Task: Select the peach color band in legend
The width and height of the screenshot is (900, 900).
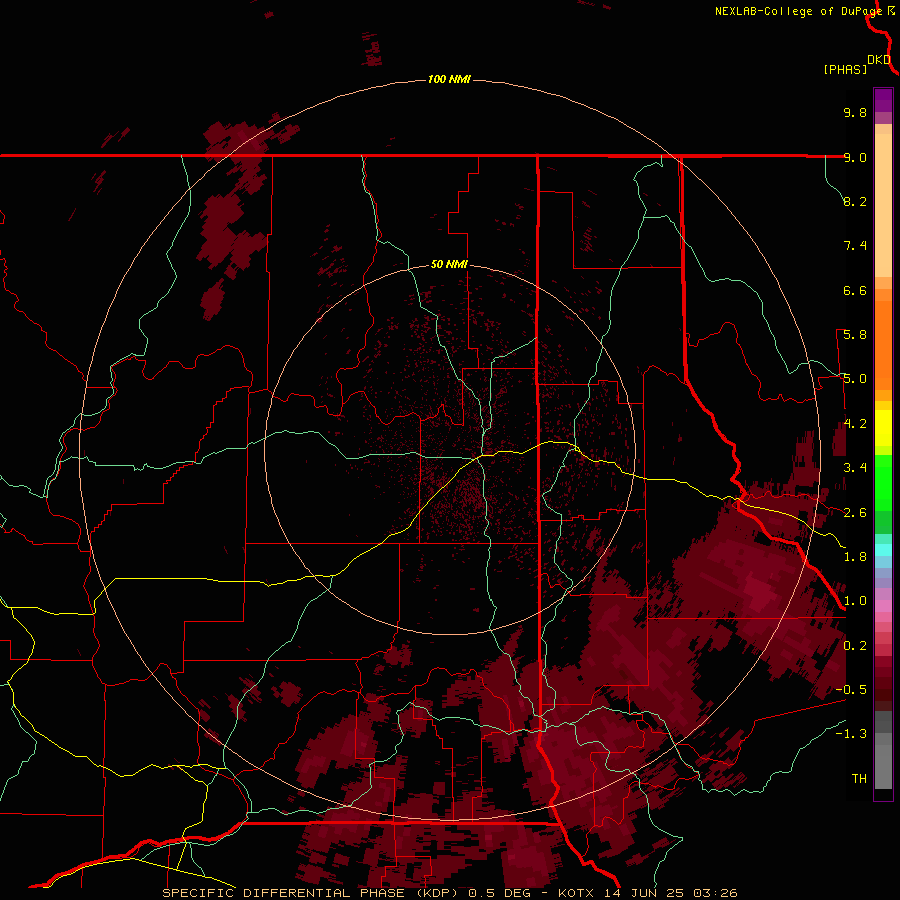Action: coord(883,205)
